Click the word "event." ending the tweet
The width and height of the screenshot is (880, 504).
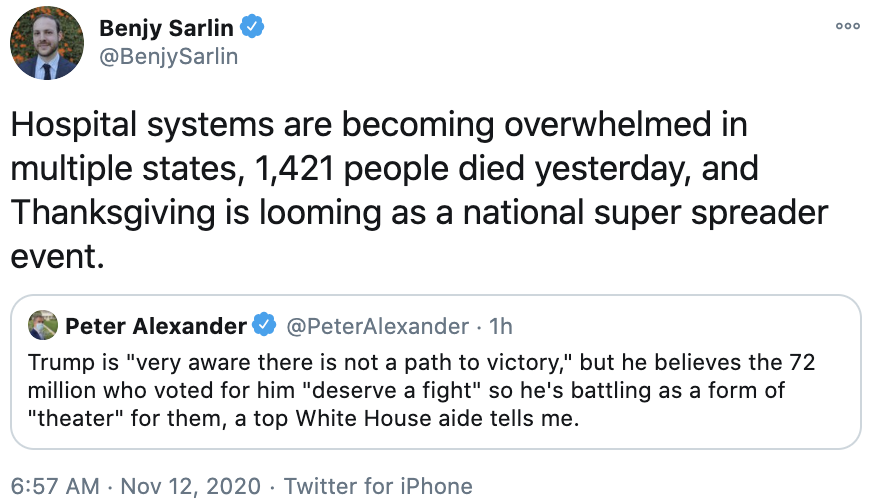[56, 256]
